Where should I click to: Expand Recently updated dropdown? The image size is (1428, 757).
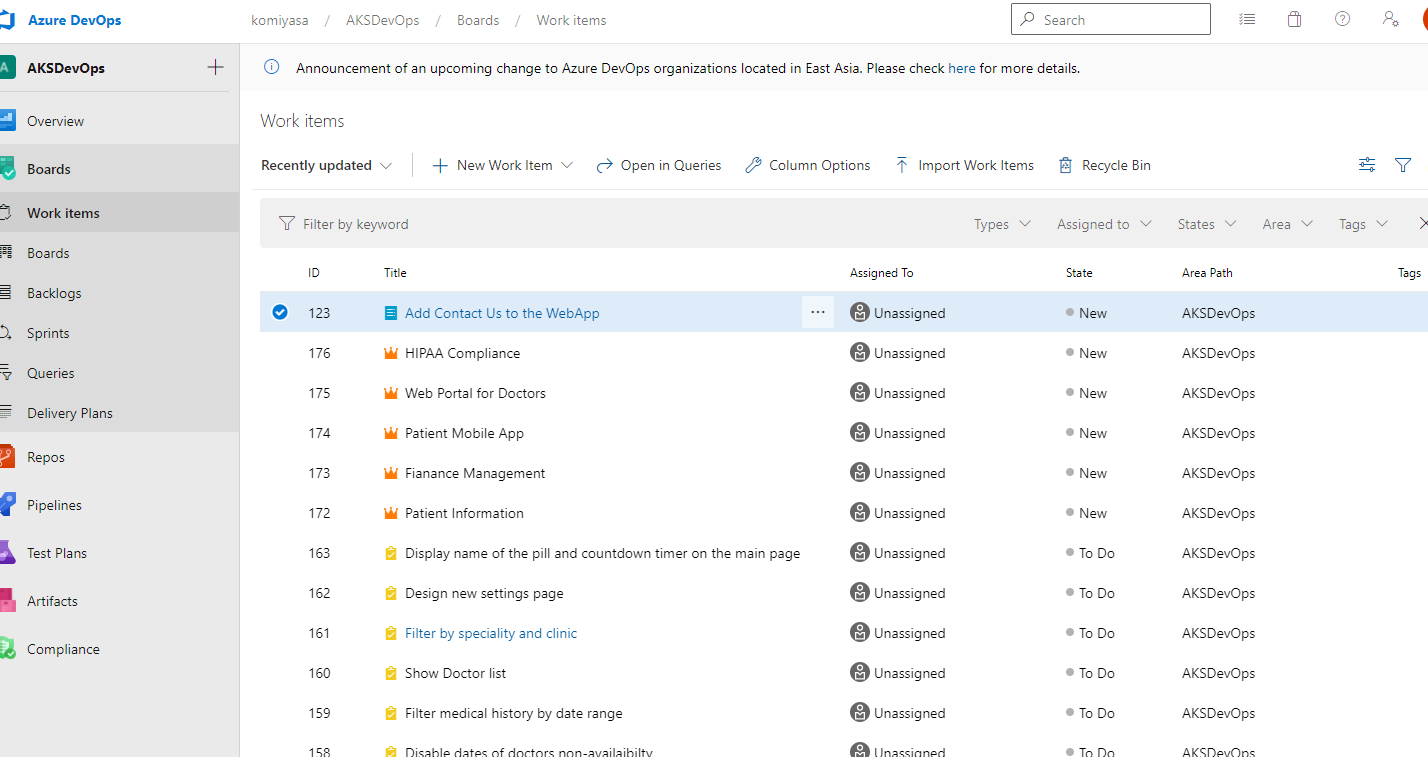[326, 165]
